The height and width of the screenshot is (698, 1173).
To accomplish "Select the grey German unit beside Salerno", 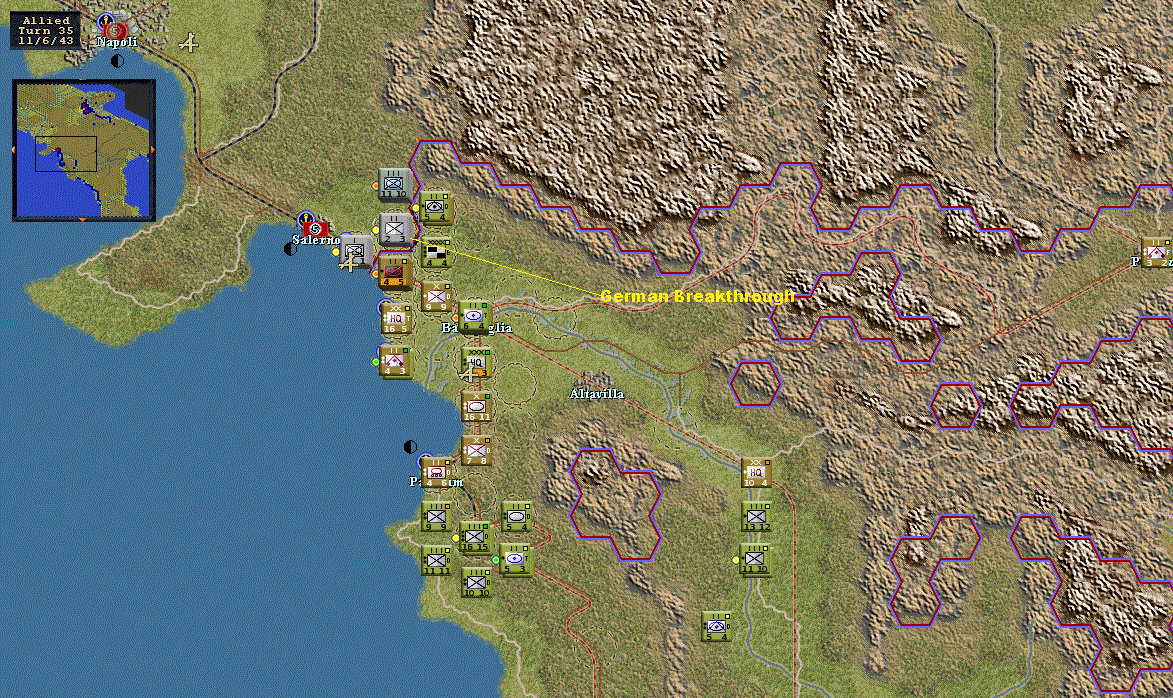I will click(356, 252).
